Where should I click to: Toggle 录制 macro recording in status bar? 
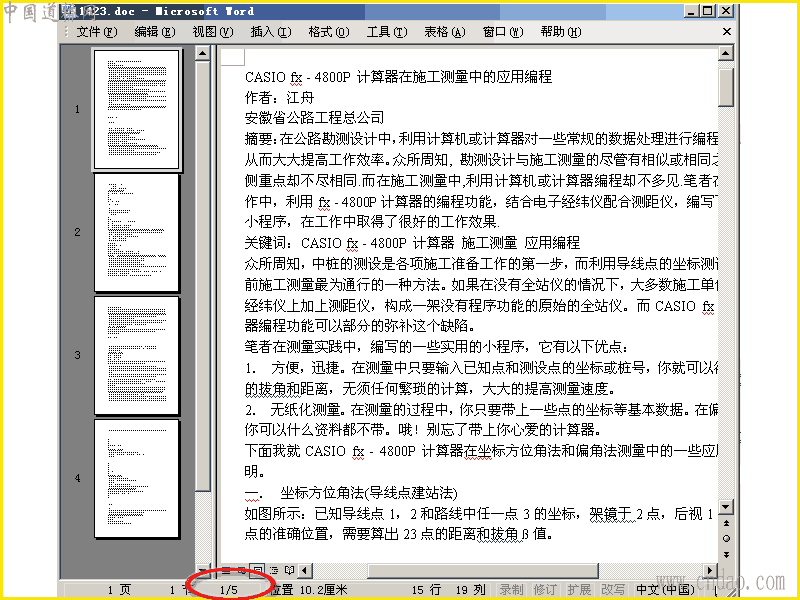click(511, 590)
